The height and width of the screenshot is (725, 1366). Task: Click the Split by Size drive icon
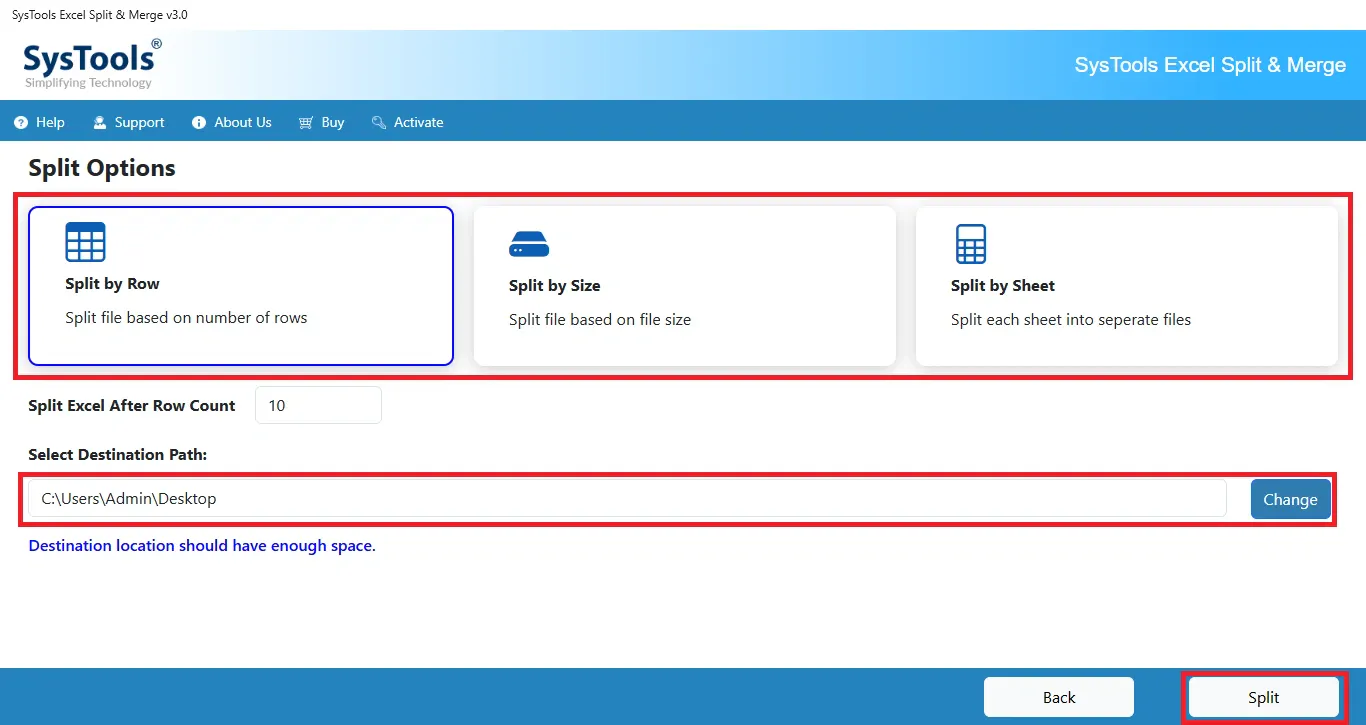coord(529,244)
